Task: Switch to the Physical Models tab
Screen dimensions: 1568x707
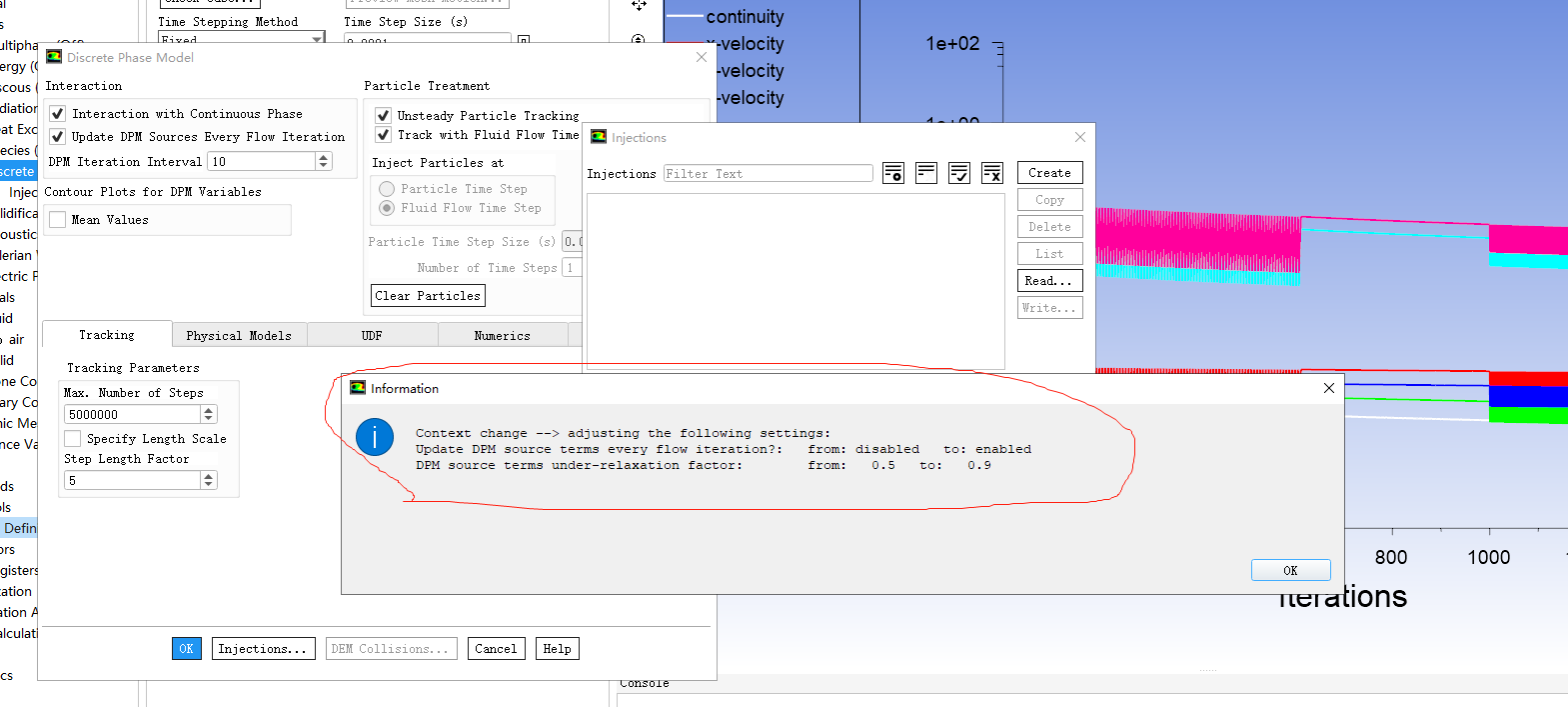Action: pyautogui.click(x=239, y=336)
